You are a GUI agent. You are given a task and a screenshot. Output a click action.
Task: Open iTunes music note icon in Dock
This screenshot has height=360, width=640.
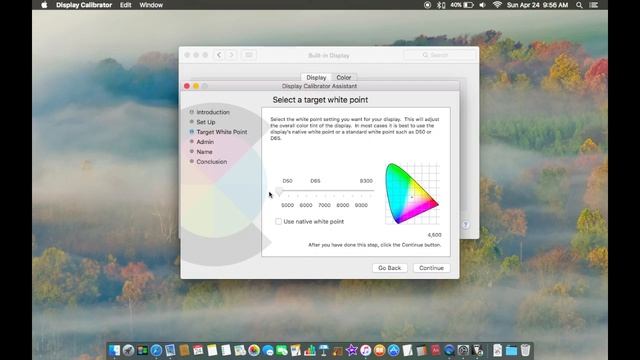click(x=366, y=350)
